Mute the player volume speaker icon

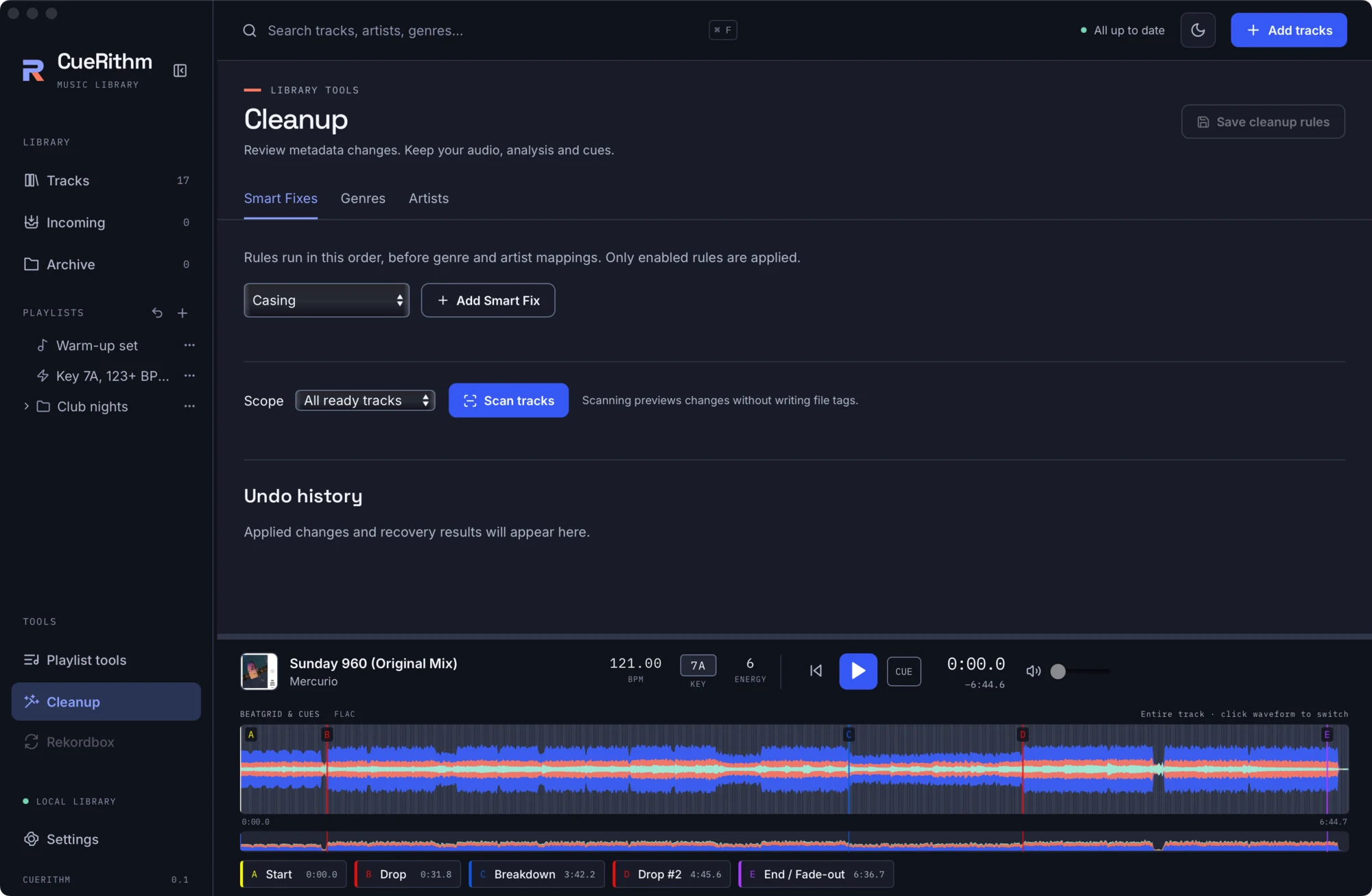click(x=1033, y=671)
